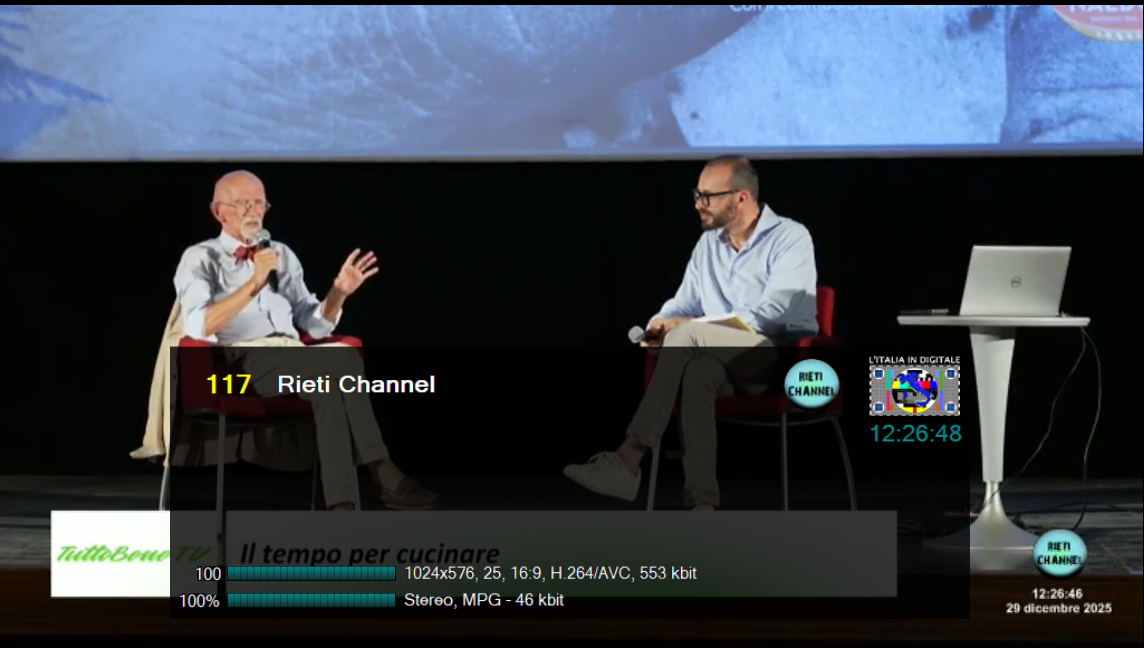Click the 'Il tempo per cucinare' program title
The height and width of the screenshot is (648, 1144).
point(369,553)
